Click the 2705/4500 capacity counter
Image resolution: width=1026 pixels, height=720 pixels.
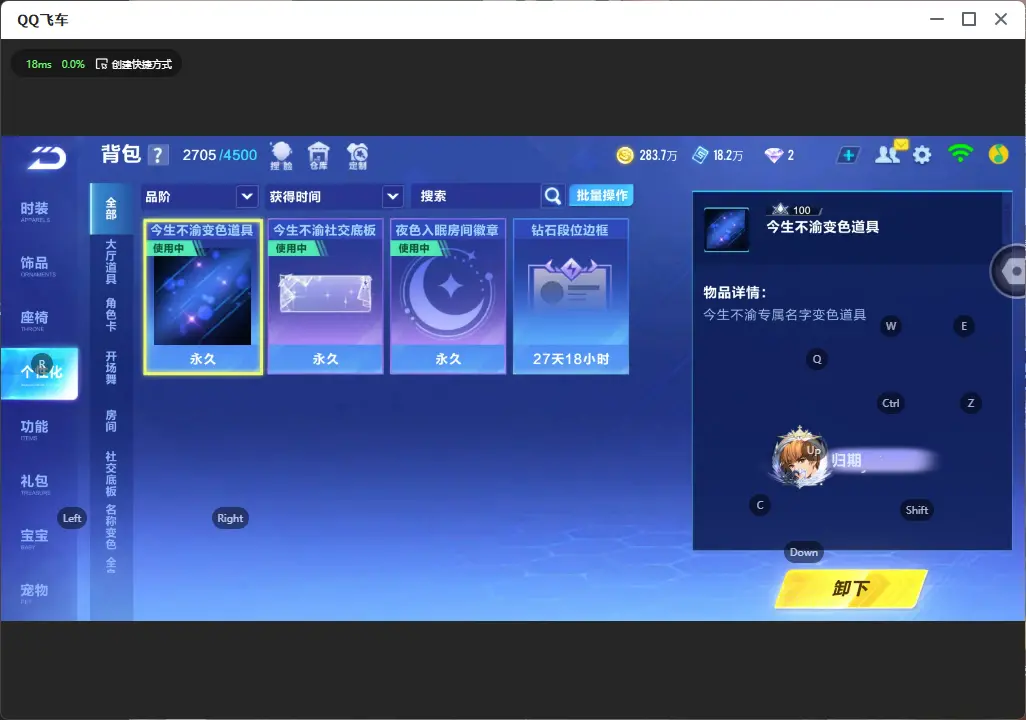[x=220, y=155]
